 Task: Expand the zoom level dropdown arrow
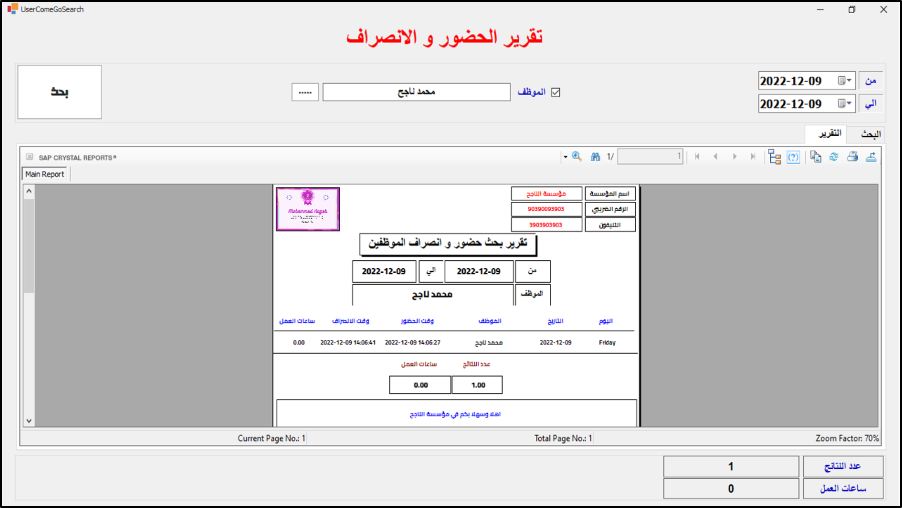click(565, 157)
